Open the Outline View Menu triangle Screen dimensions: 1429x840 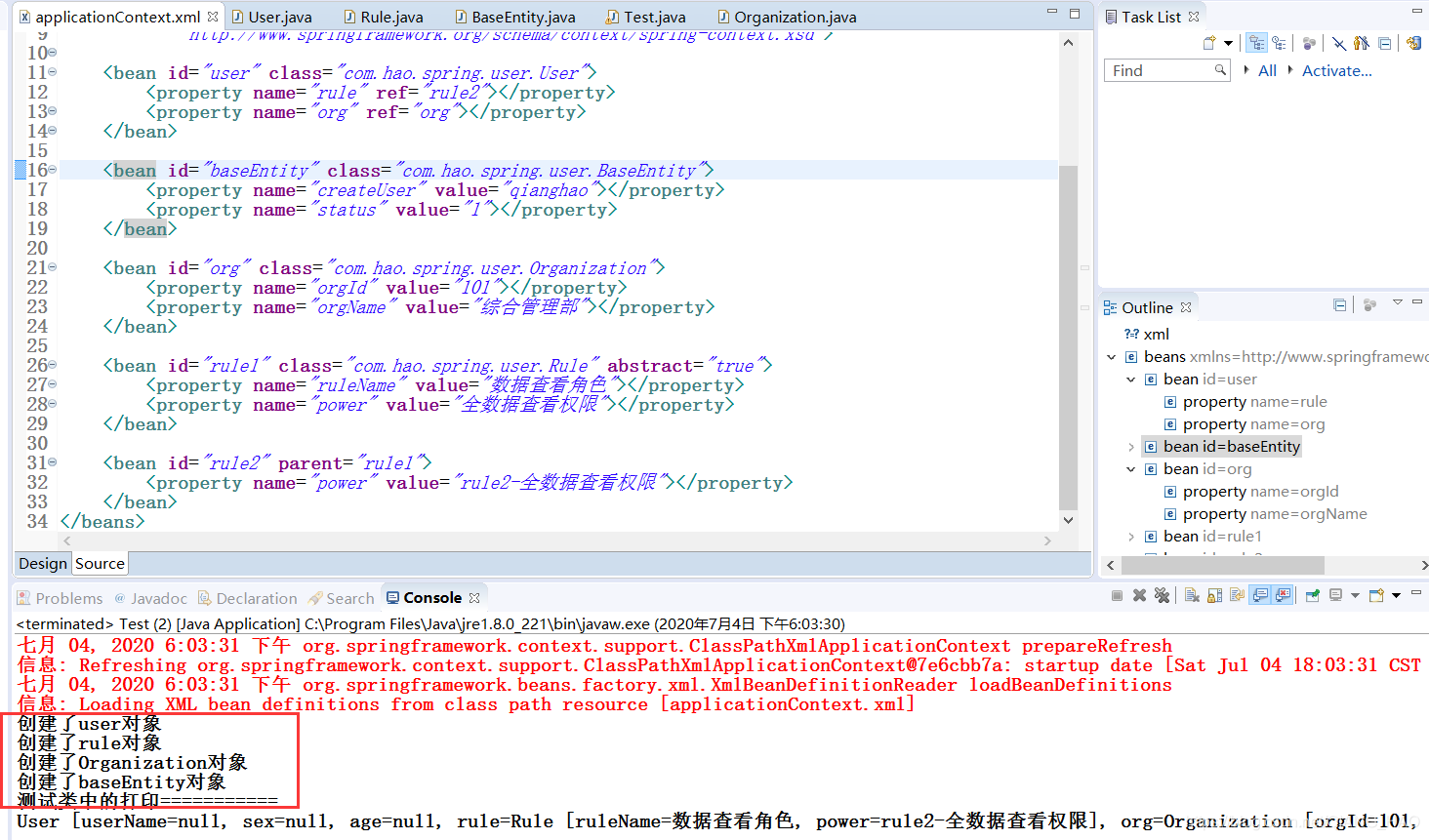(x=1397, y=302)
